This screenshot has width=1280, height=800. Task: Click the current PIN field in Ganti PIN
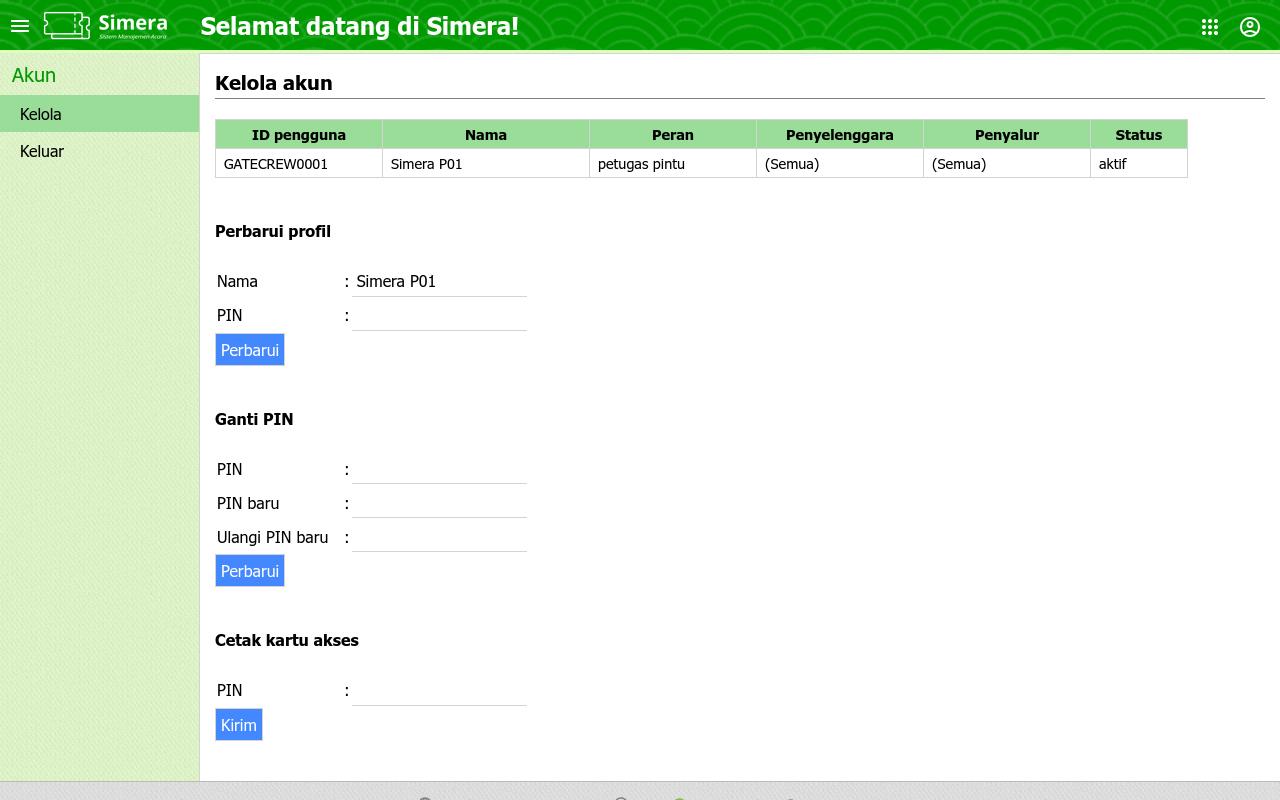pos(439,470)
